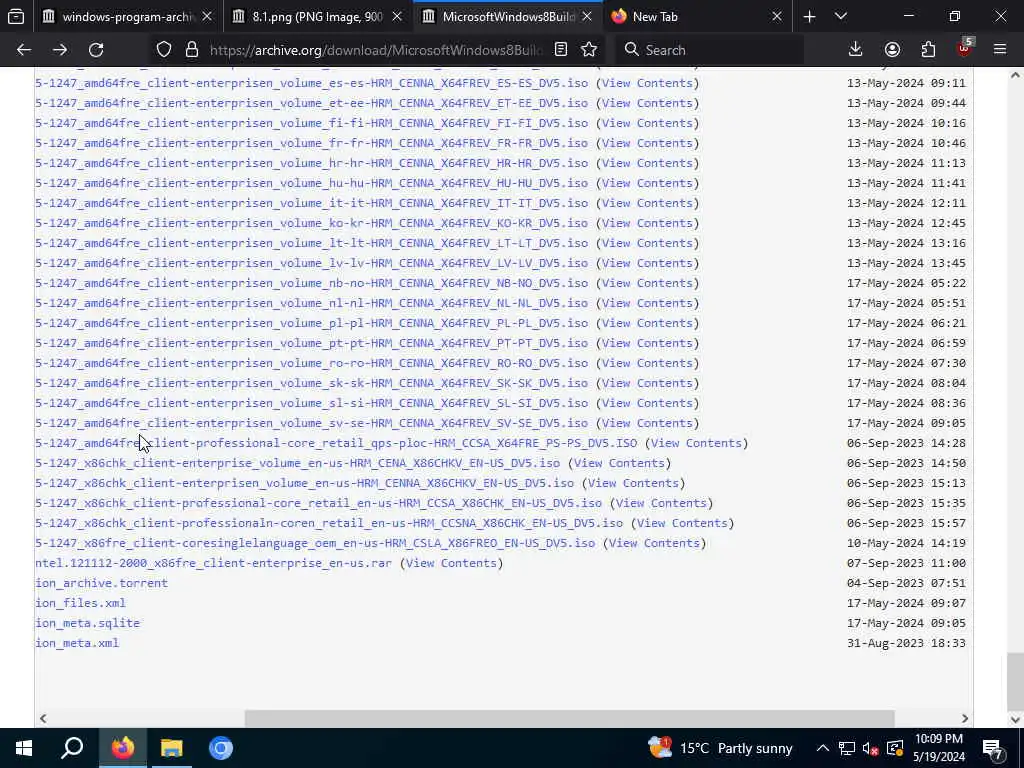The width and height of the screenshot is (1024, 768).
Task: Open the Windows Start menu
Action: click(x=24, y=748)
